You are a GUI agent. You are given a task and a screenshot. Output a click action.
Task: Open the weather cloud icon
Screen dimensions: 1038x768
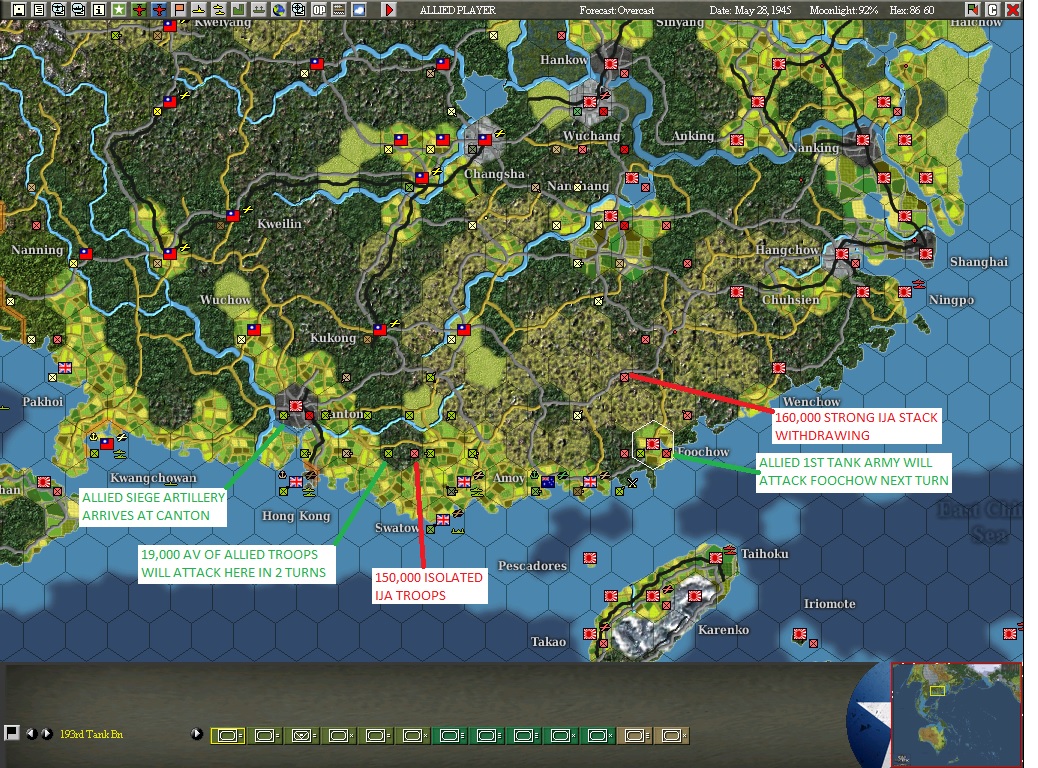(x=359, y=9)
